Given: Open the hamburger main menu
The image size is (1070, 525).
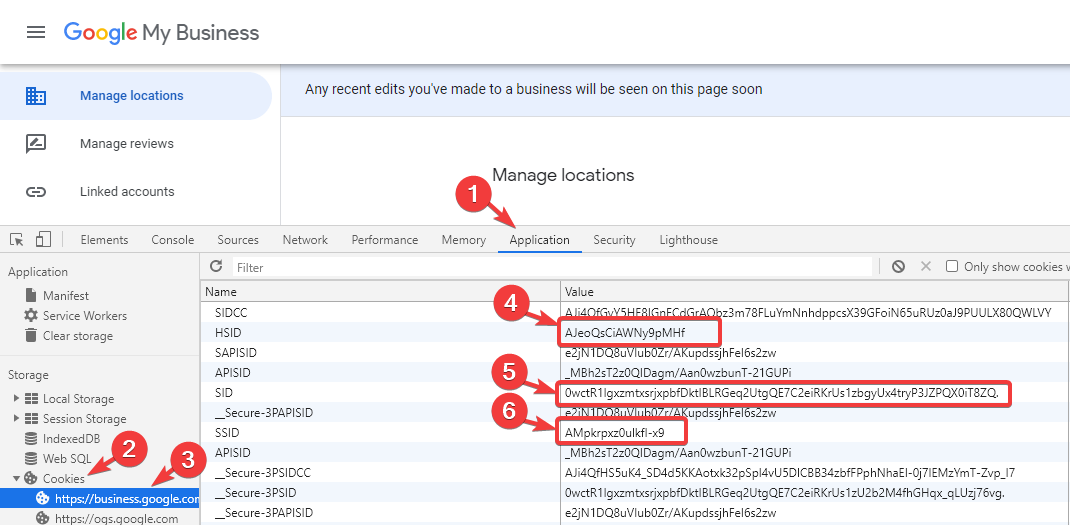Looking at the screenshot, I should click(35, 32).
